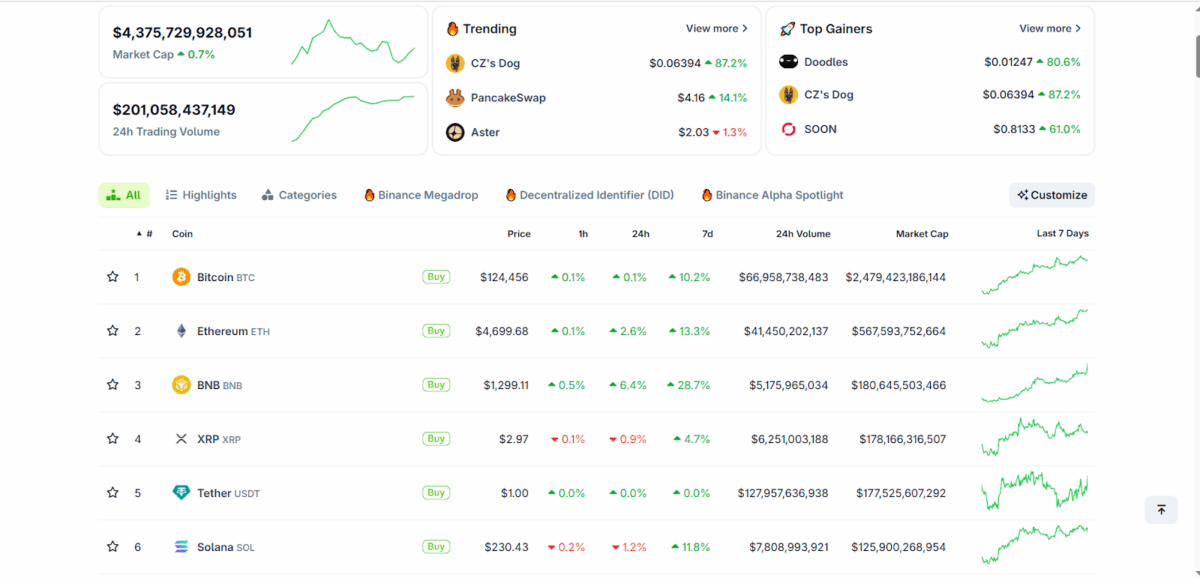The width and height of the screenshot is (1200, 578).
Task: Open the Bitcoin 7-day sparkline chart
Action: [x=1035, y=276]
